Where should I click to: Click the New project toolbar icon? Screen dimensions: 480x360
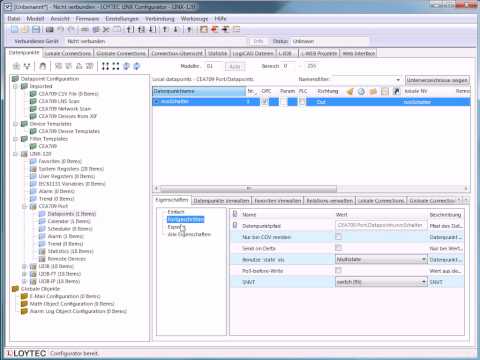[x=14, y=30]
